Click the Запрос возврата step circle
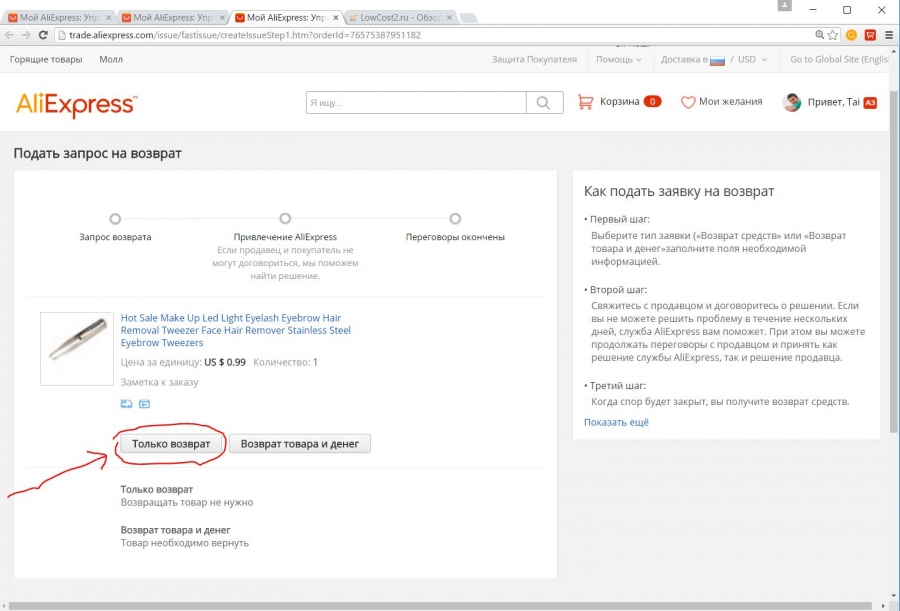 click(x=115, y=219)
